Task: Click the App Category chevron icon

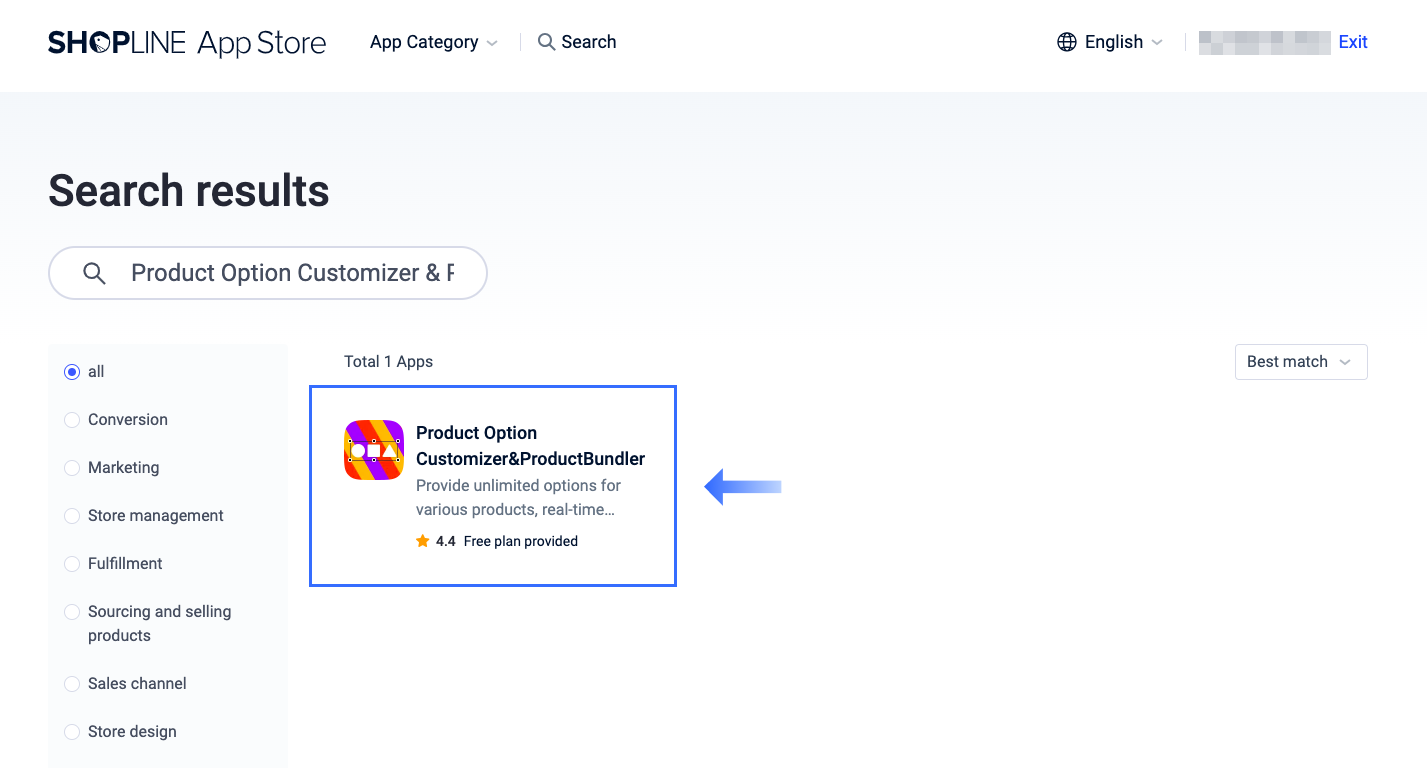Action: tap(492, 42)
